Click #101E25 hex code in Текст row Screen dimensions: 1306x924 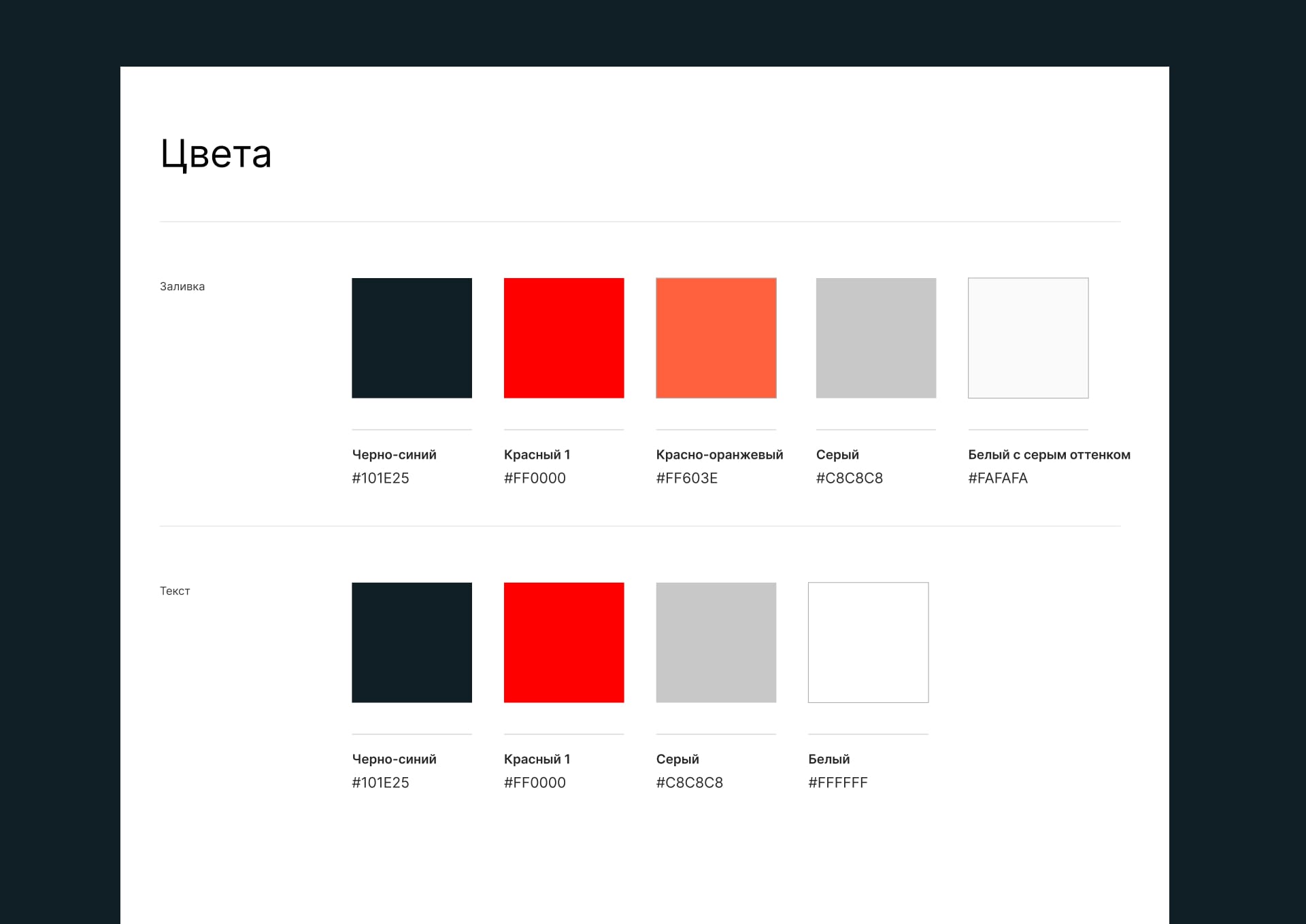point(380,783)
